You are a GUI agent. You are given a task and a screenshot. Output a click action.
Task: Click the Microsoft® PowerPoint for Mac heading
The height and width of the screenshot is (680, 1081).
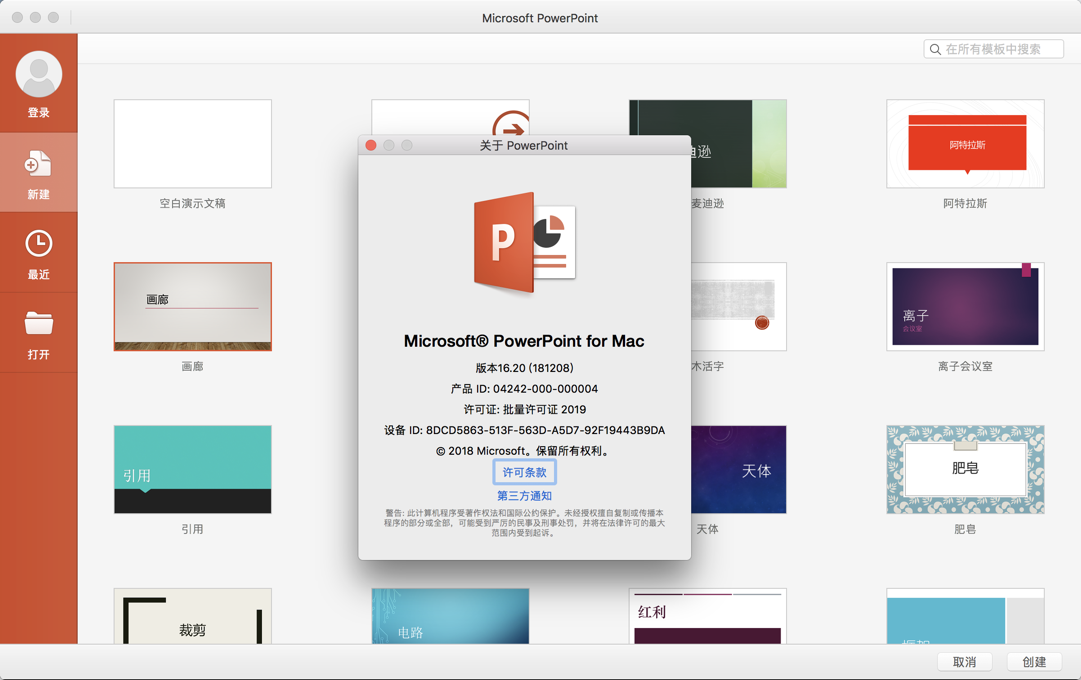[x=525, y=341]
